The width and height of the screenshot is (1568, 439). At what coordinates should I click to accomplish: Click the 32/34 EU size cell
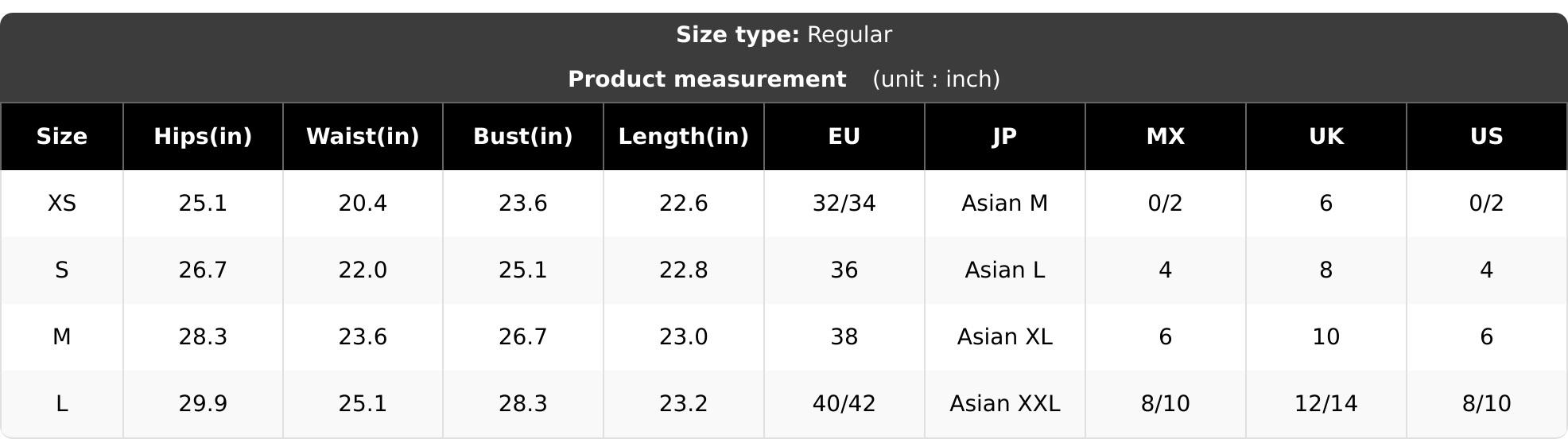pyautogui.click(x=844, y=204)
